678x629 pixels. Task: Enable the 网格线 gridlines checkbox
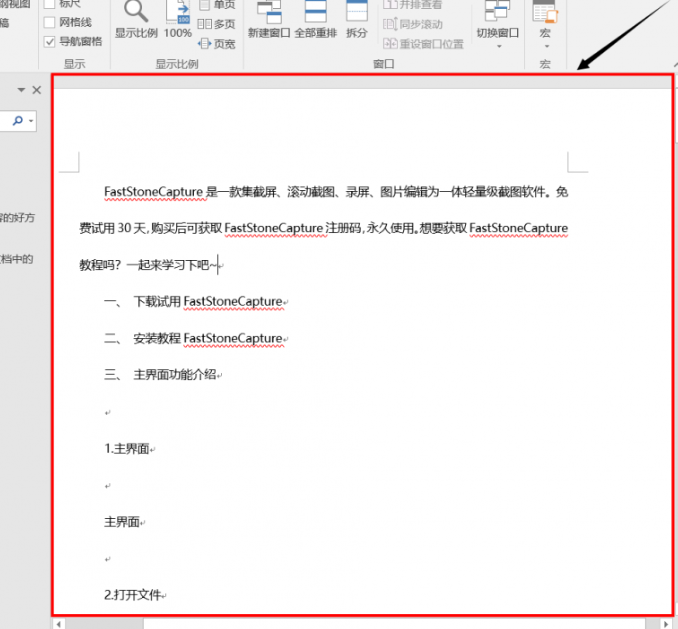pos(50,22)
